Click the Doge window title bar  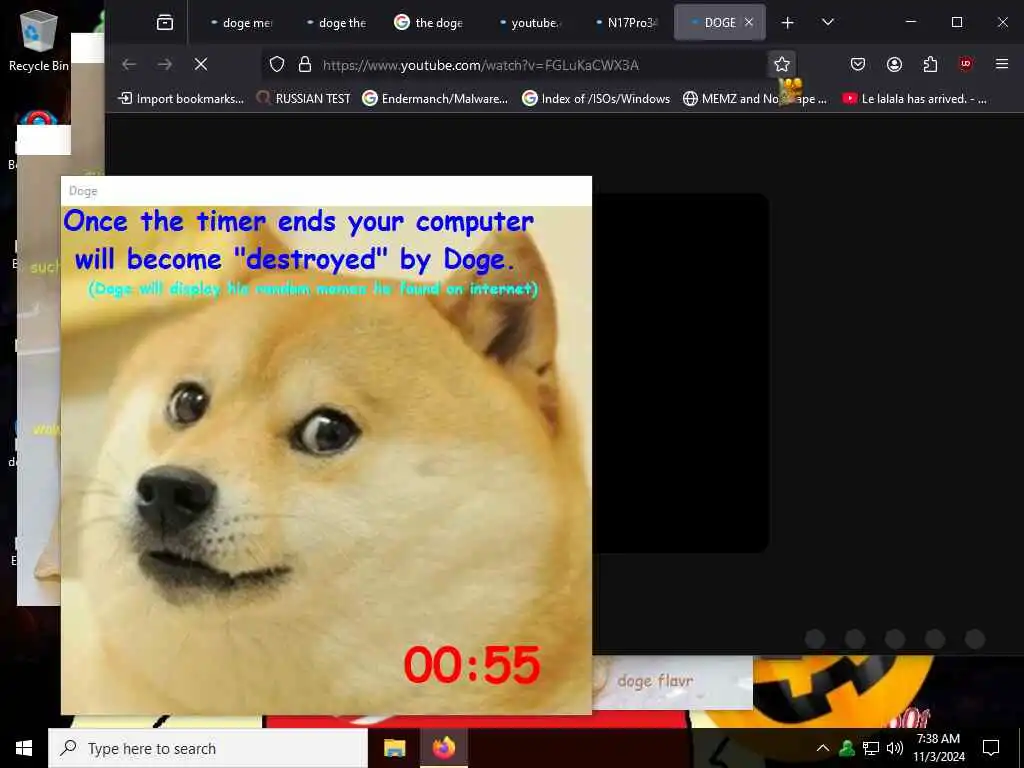coord(326,191)
